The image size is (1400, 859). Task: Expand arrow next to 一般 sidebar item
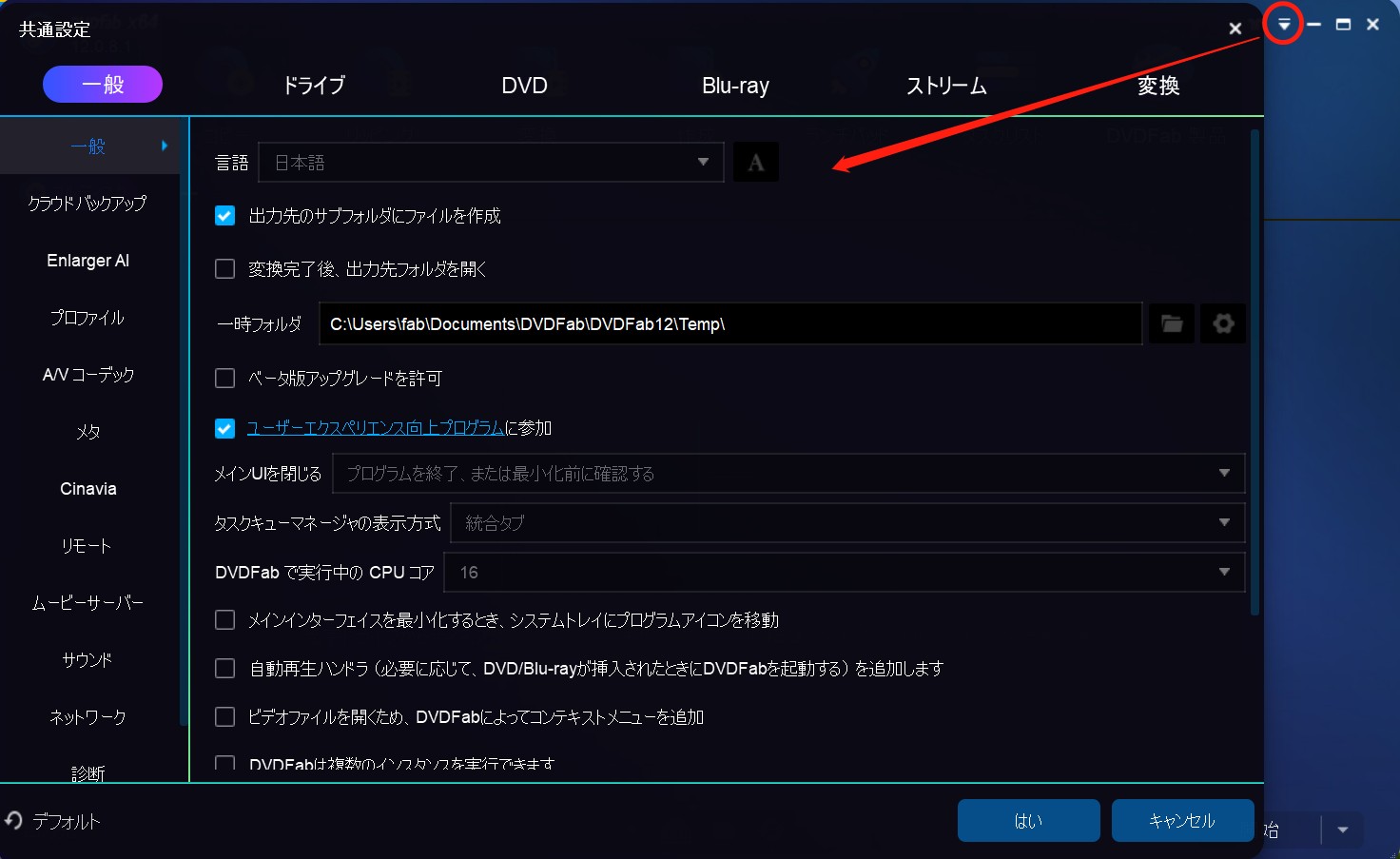pos(165,146)
